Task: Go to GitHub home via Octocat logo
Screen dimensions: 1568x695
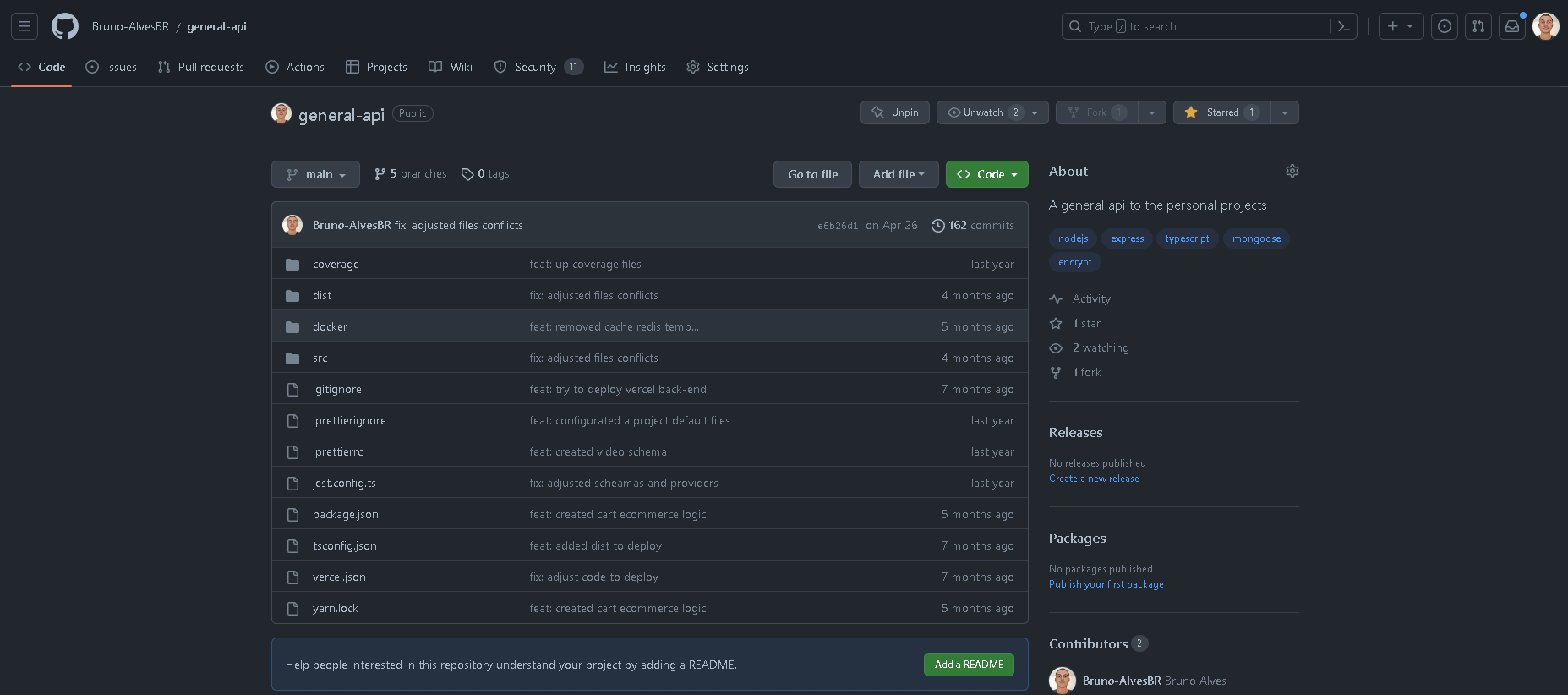Action: point(65,26)
